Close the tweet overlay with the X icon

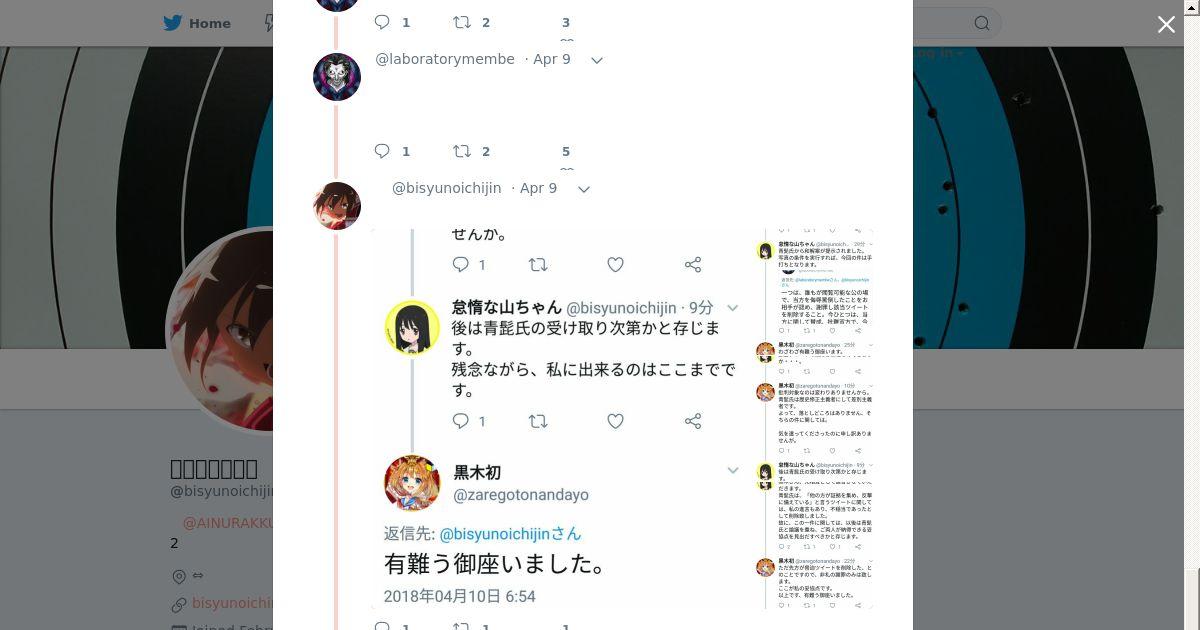point(1166,25)
